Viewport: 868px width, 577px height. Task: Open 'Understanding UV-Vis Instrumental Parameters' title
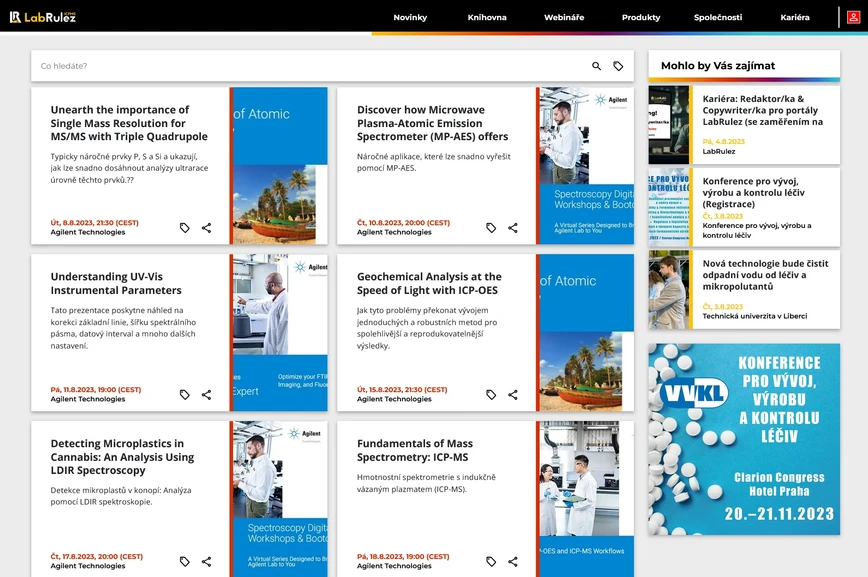tap(116, 283)
